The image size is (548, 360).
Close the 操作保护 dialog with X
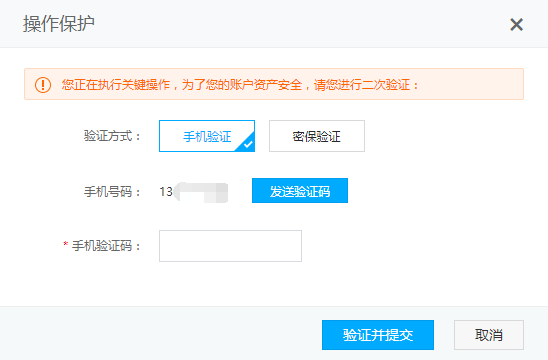point(516,25)
